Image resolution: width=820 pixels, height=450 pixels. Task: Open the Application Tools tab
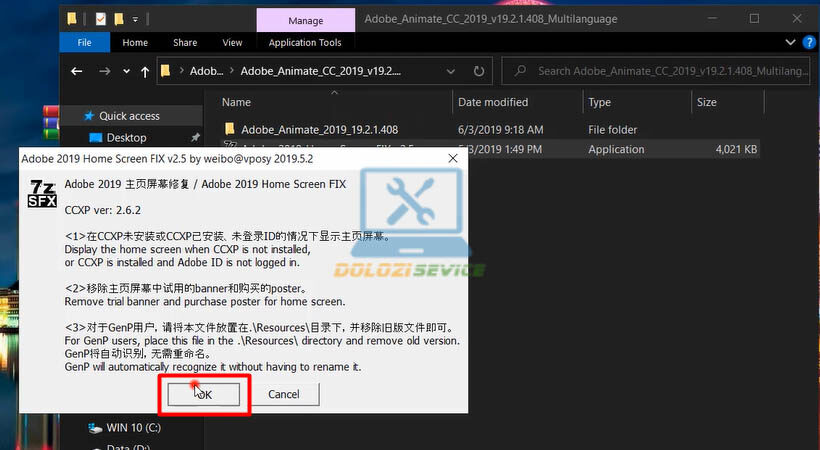click(305, 43)
